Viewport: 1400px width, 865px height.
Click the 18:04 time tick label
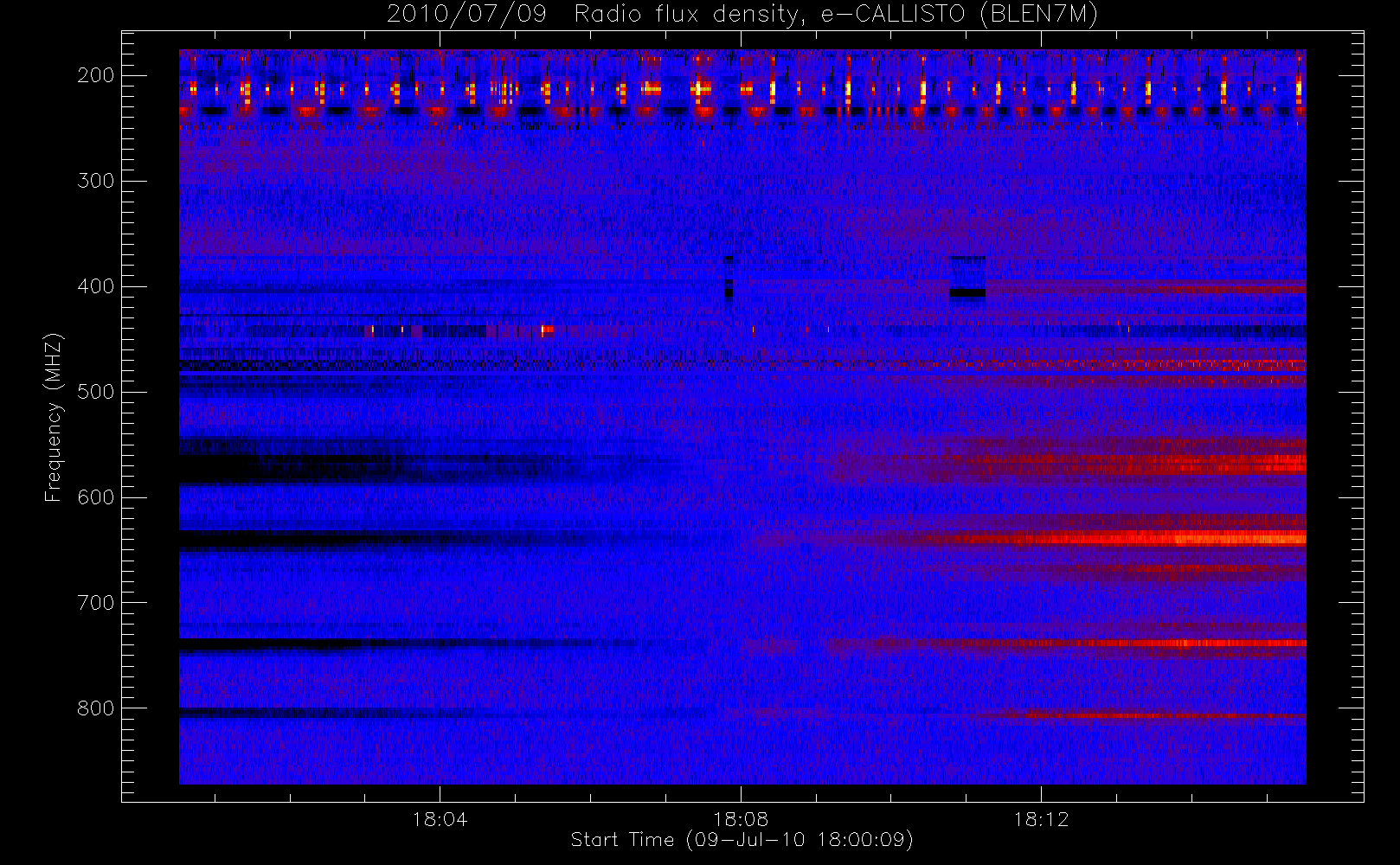[440, 818]
